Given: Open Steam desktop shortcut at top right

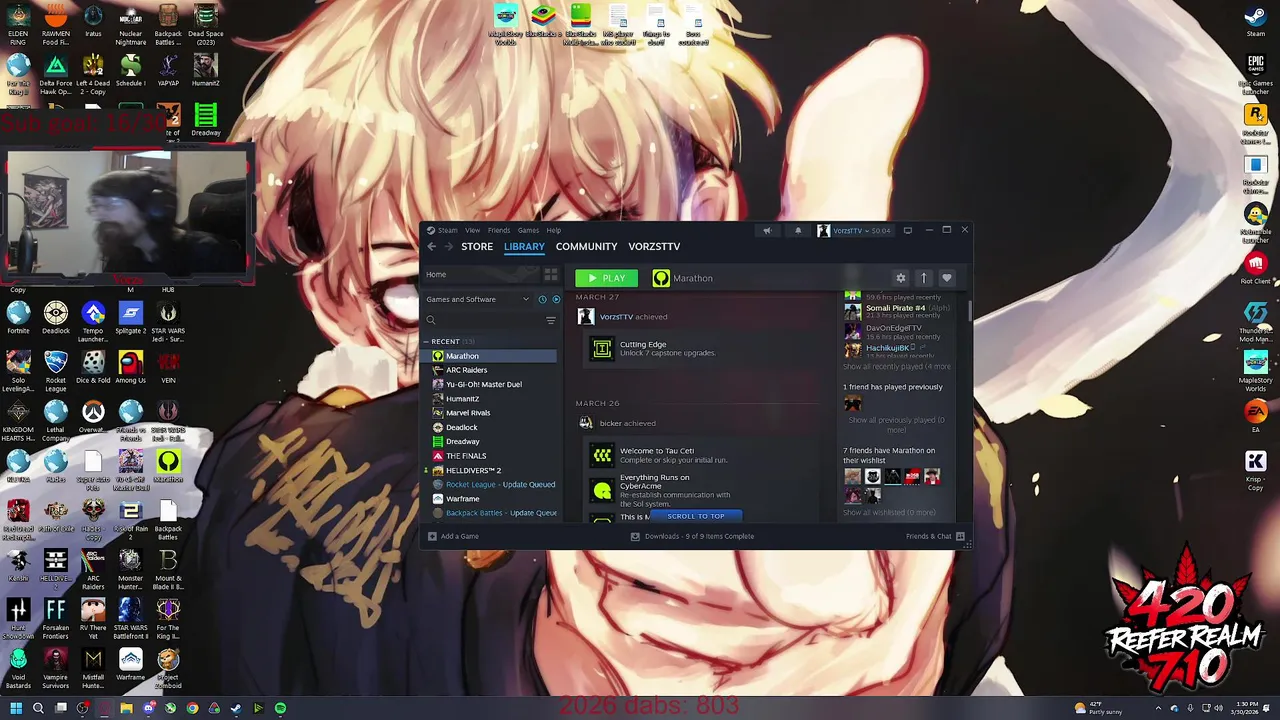Looking at the screenshot, I should point(1255,22).
